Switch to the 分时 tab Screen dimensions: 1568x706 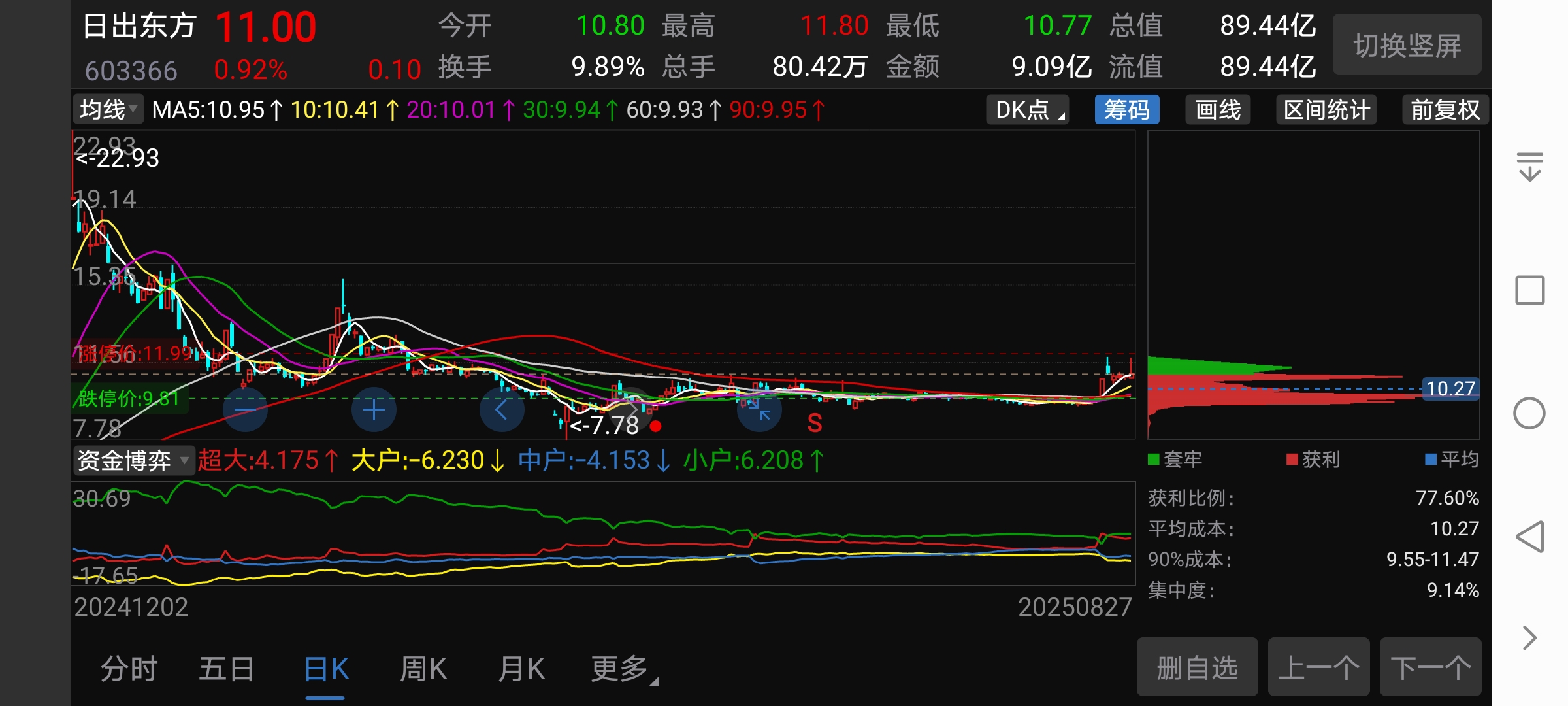click(x=129, y=669)
